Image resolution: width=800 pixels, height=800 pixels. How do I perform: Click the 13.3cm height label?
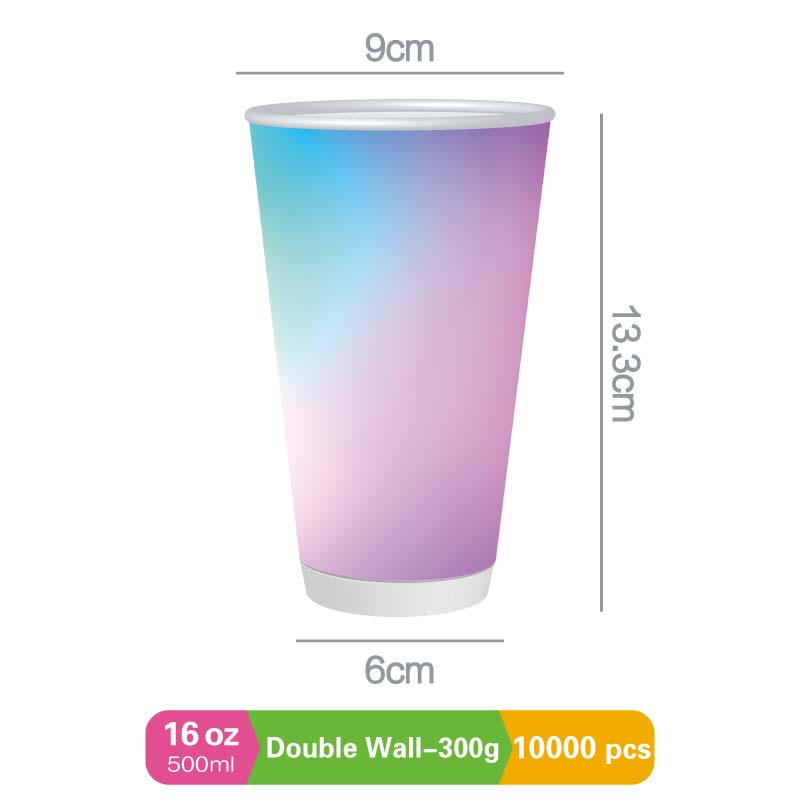(623, 363)
